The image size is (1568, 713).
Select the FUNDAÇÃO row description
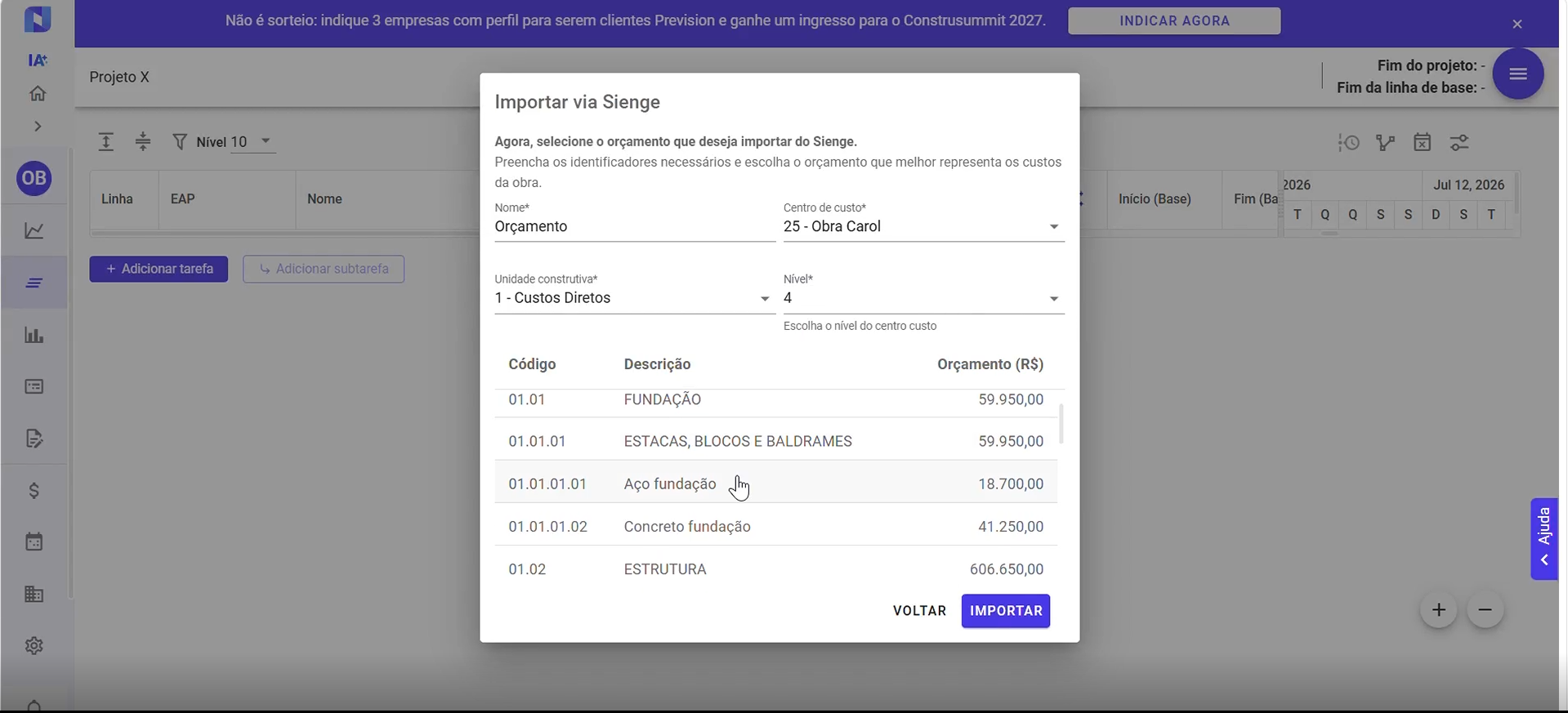click(663, 399)
